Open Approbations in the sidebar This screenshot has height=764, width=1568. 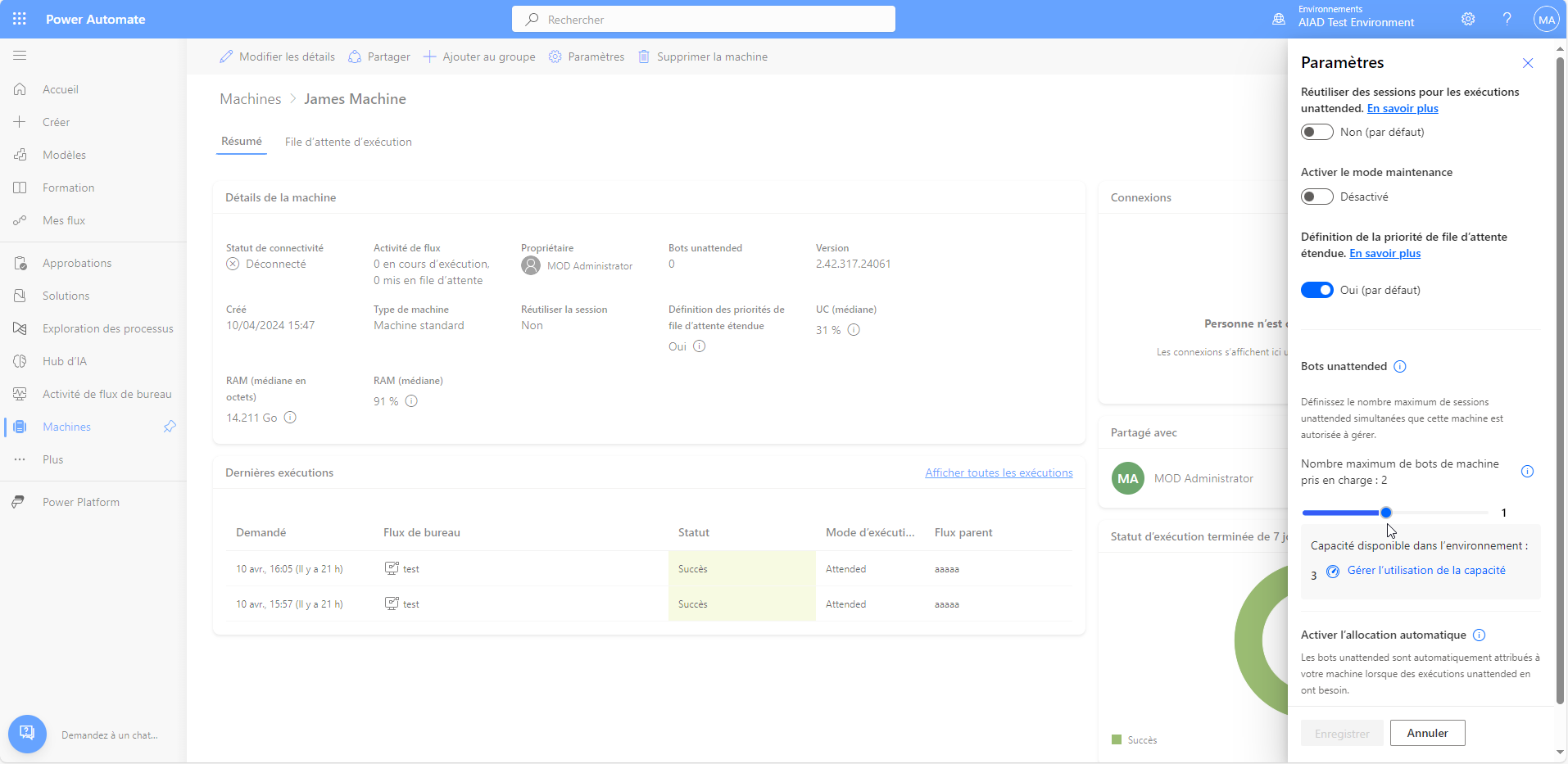point(77,263)
